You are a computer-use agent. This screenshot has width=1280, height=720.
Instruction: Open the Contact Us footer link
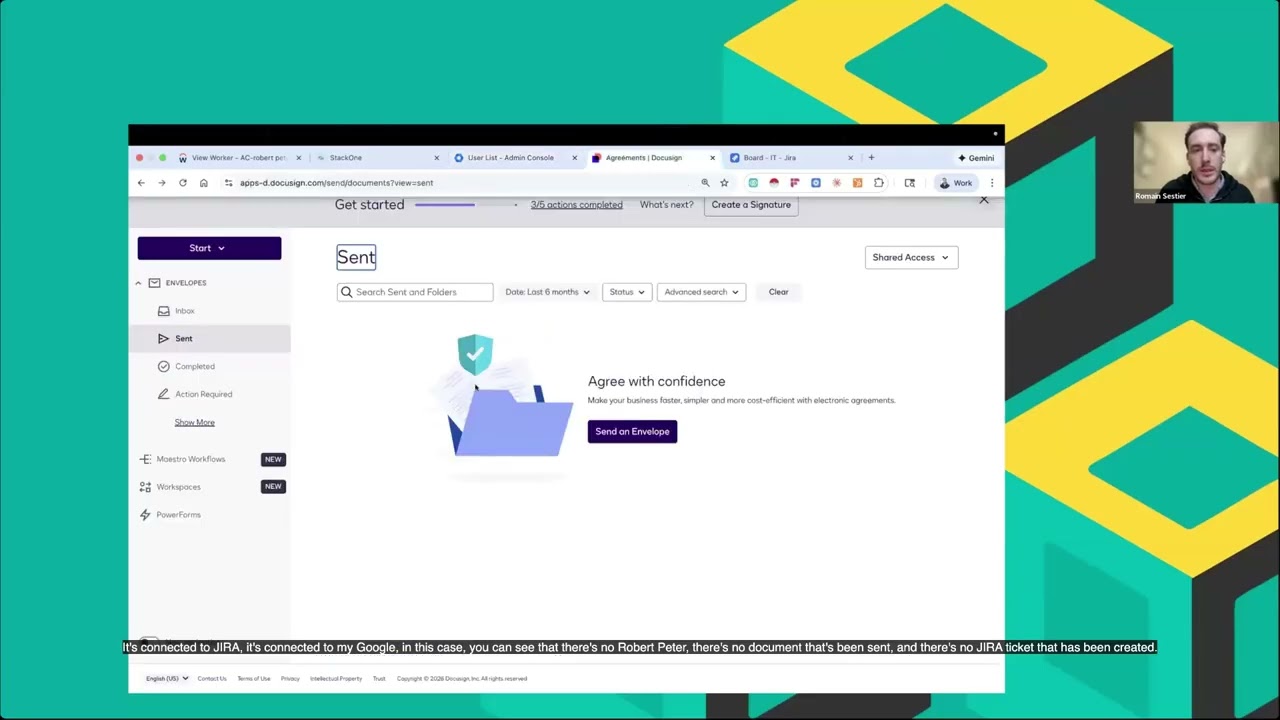(212, 679)
